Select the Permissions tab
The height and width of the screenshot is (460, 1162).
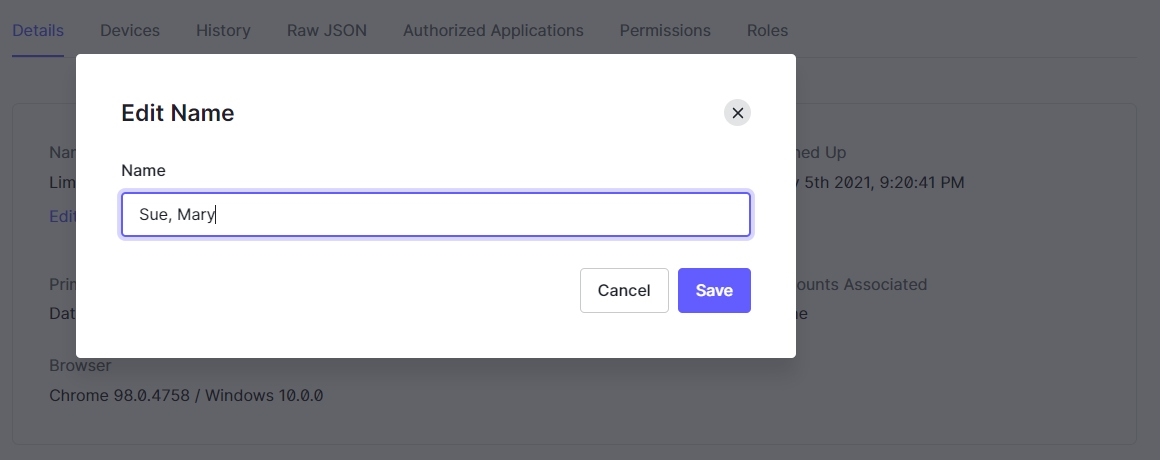click(x=665, y=30)
